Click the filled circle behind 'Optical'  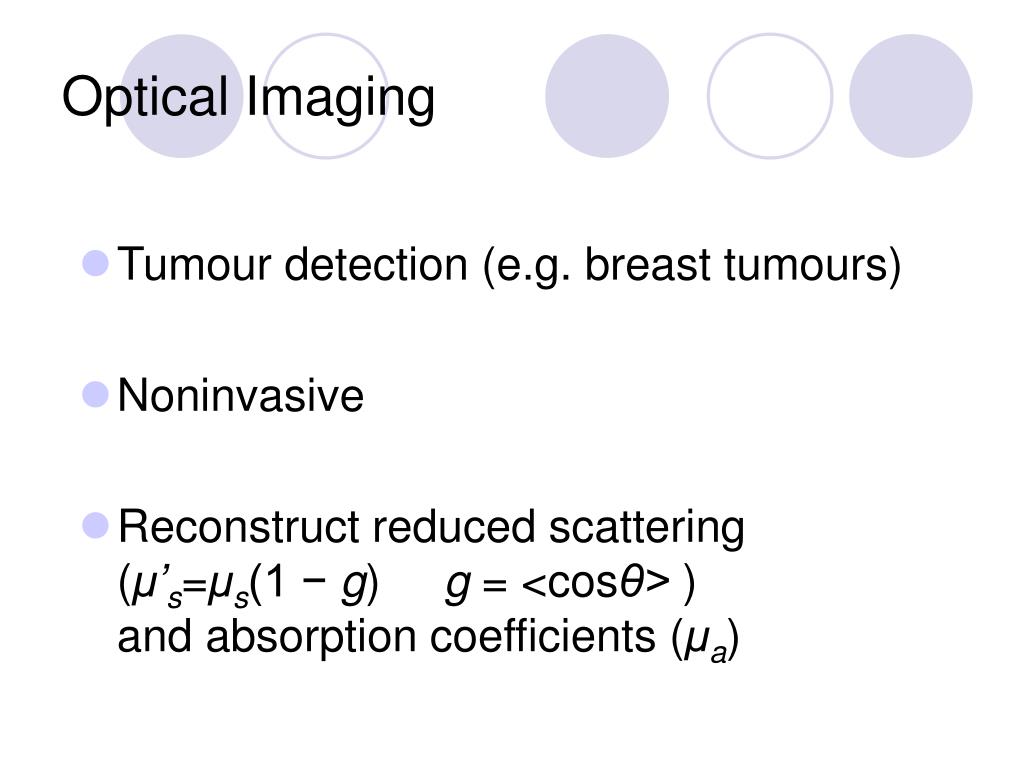click(x=182, y=96)
